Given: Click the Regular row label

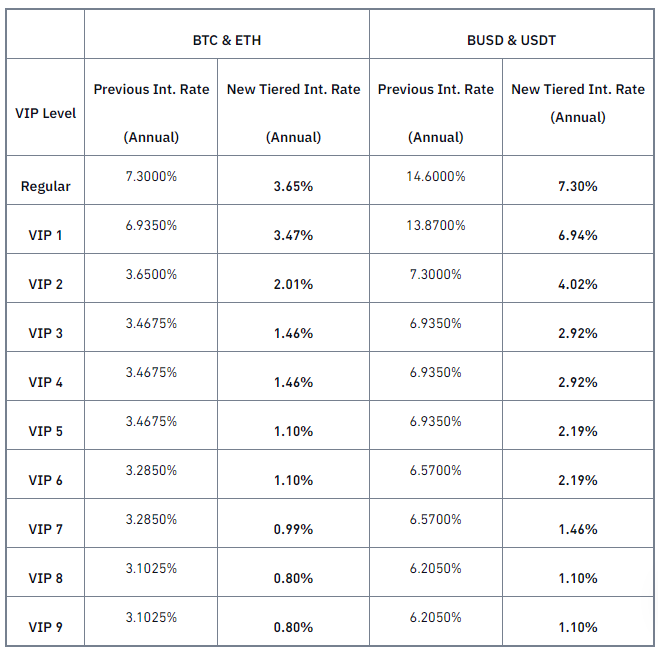Looking at the screenshot, I should point(45,186).
